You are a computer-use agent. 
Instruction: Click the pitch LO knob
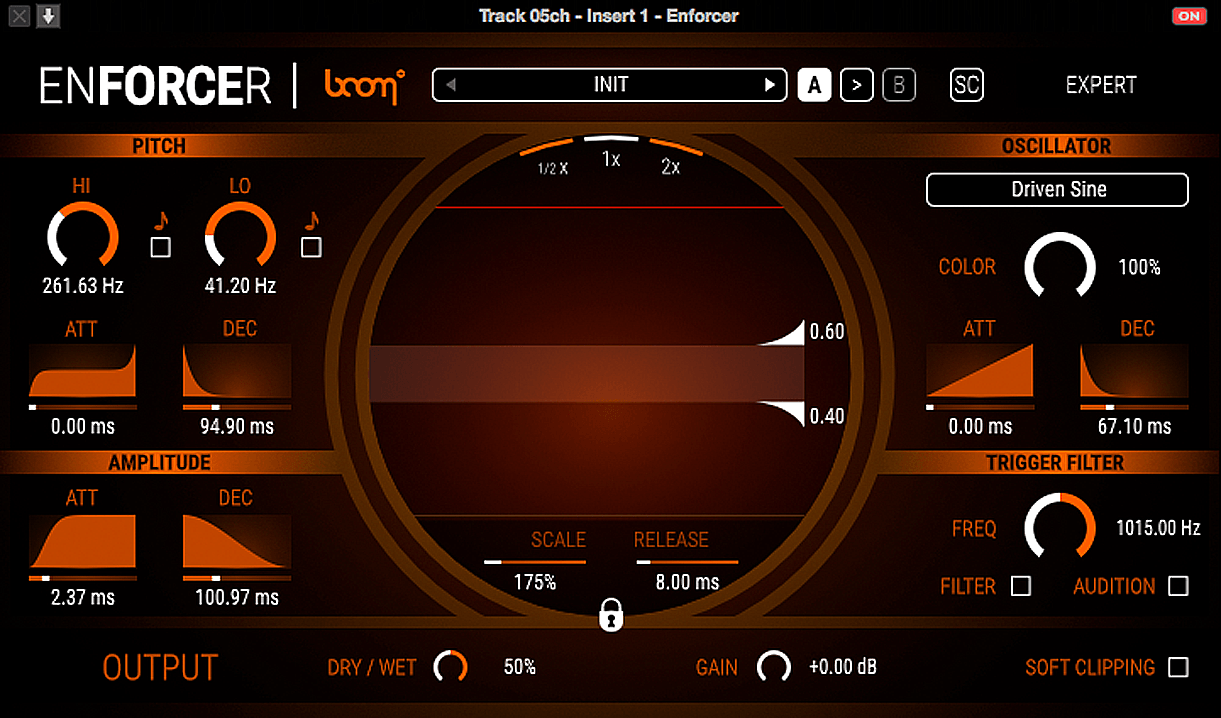239,237
